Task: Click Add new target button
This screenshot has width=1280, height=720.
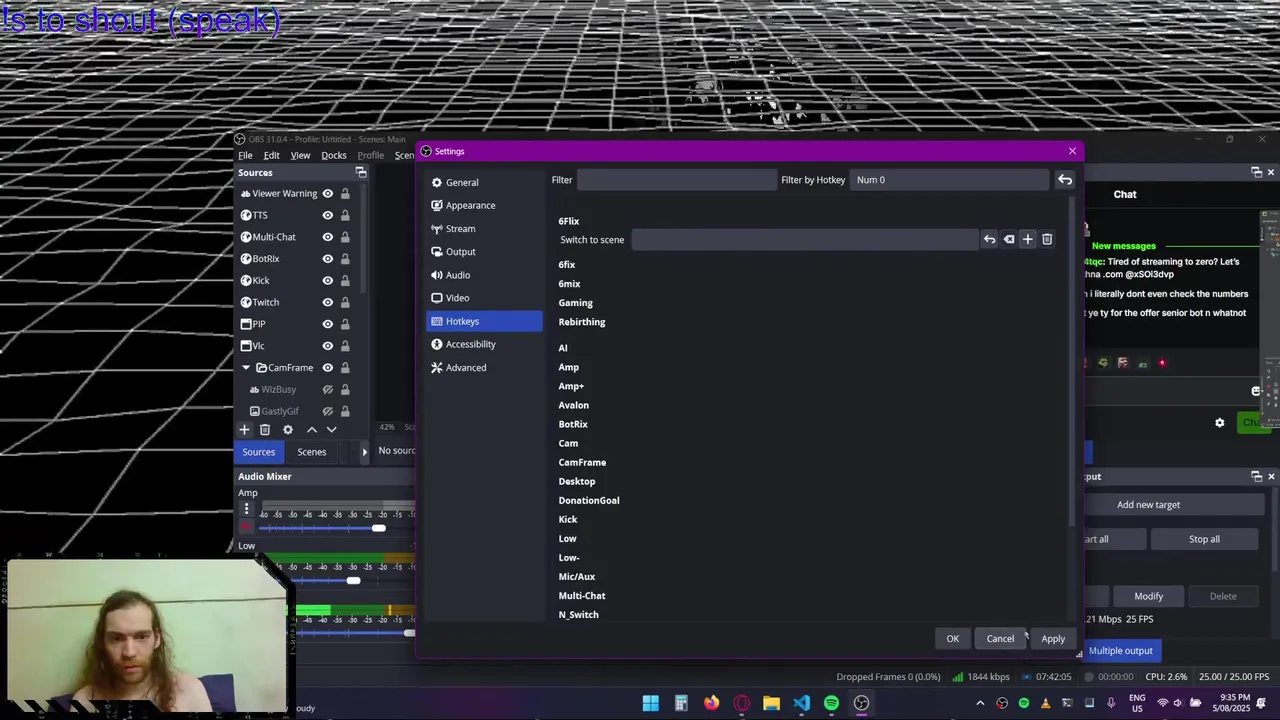Action: pos(1148,505)
